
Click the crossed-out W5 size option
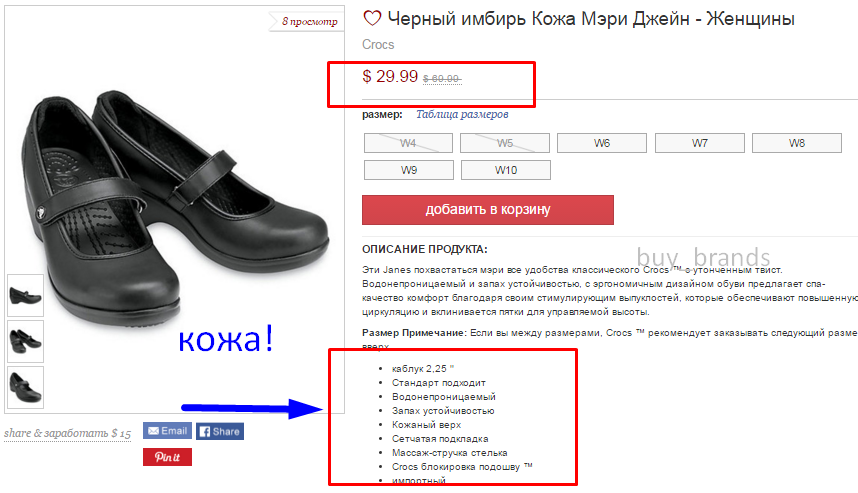tap(505, 143)
